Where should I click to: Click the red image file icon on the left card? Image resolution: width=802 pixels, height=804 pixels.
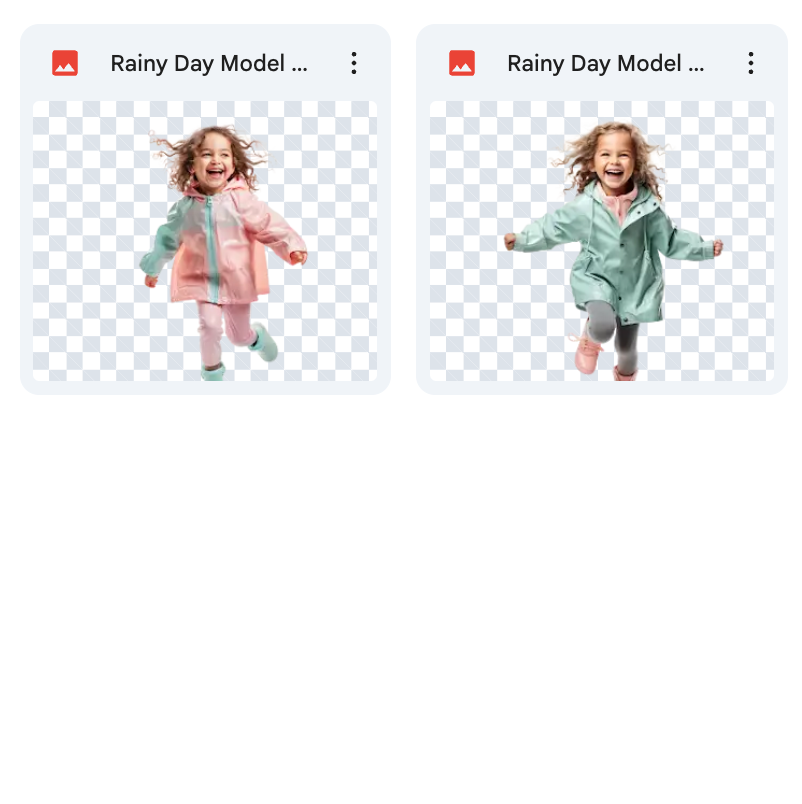[x=65, y=63]
